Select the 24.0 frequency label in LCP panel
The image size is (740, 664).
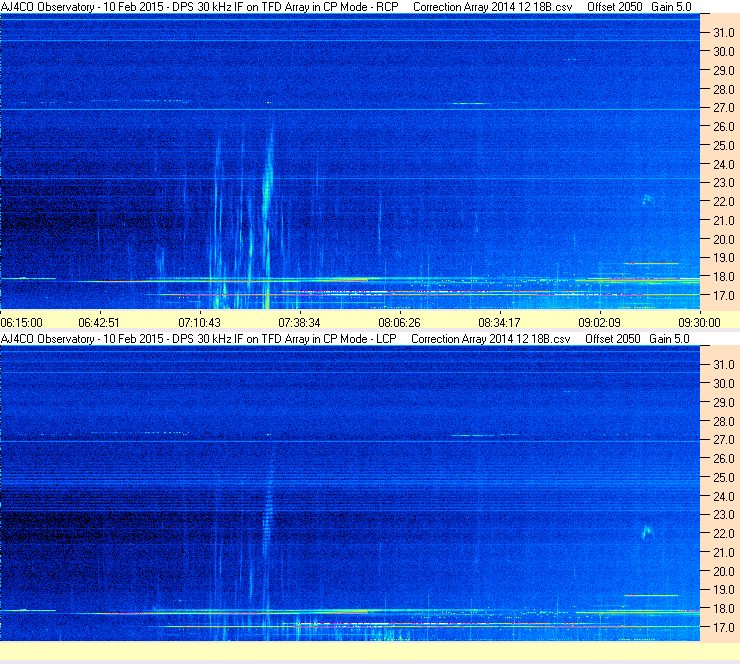(x=724, y=496)
